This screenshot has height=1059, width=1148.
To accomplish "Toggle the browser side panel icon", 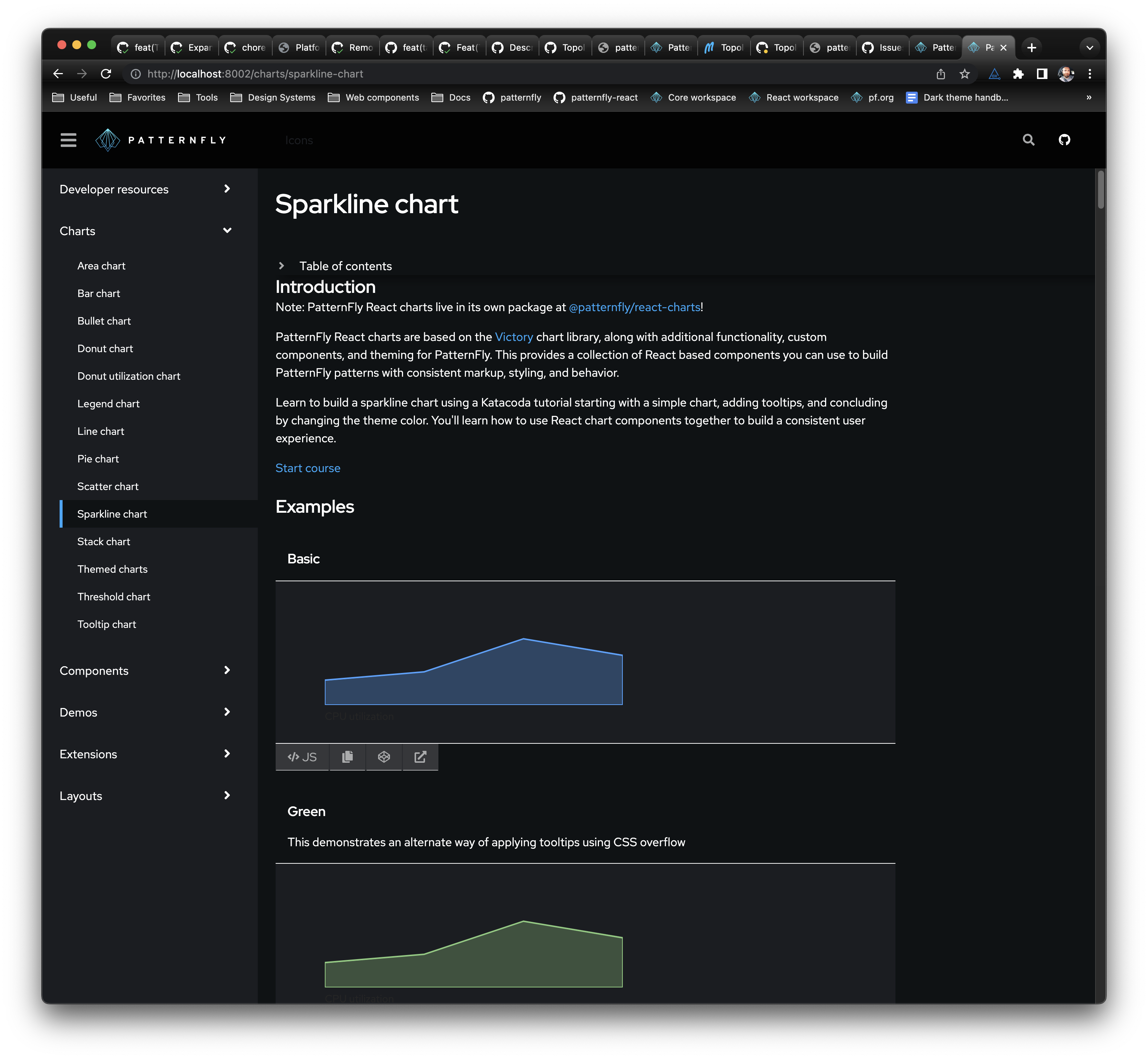I will coord(1042,74).
